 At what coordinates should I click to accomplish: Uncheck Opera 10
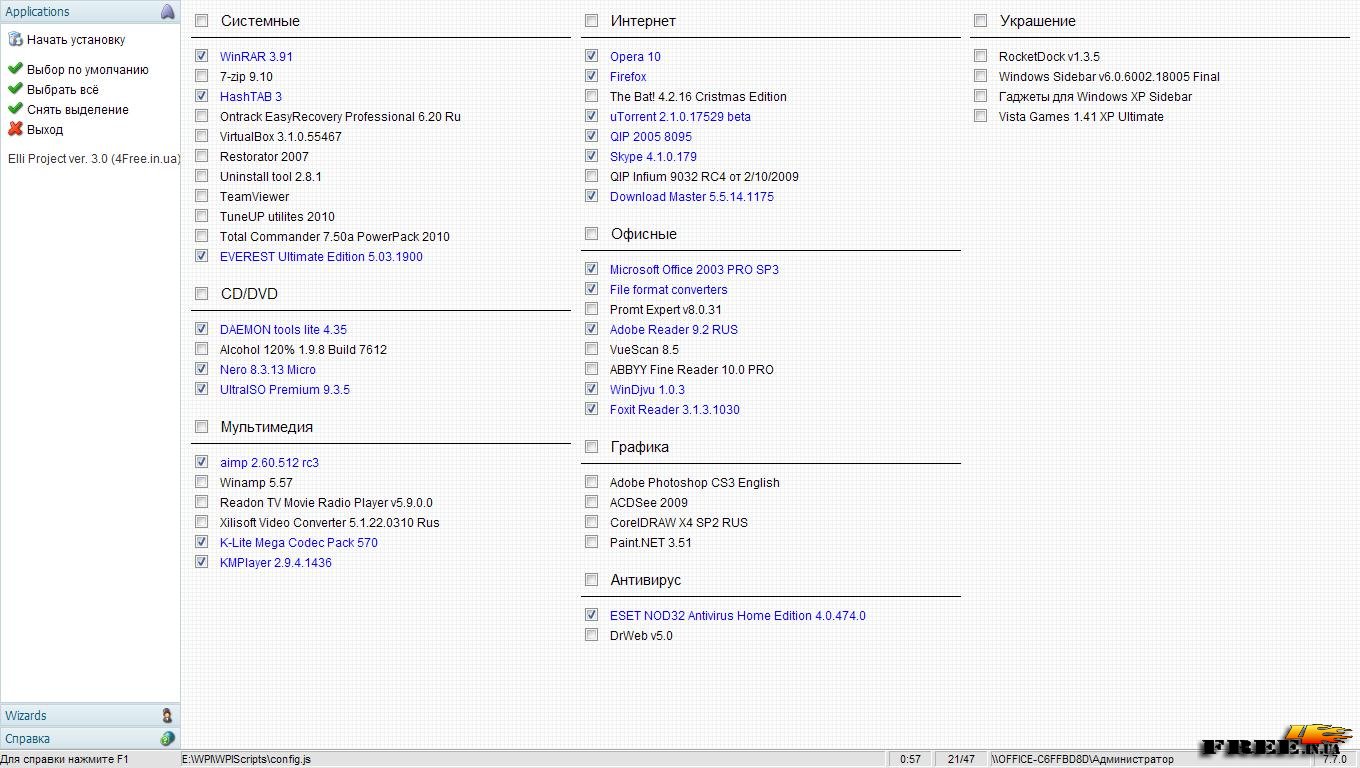[592, 56]
